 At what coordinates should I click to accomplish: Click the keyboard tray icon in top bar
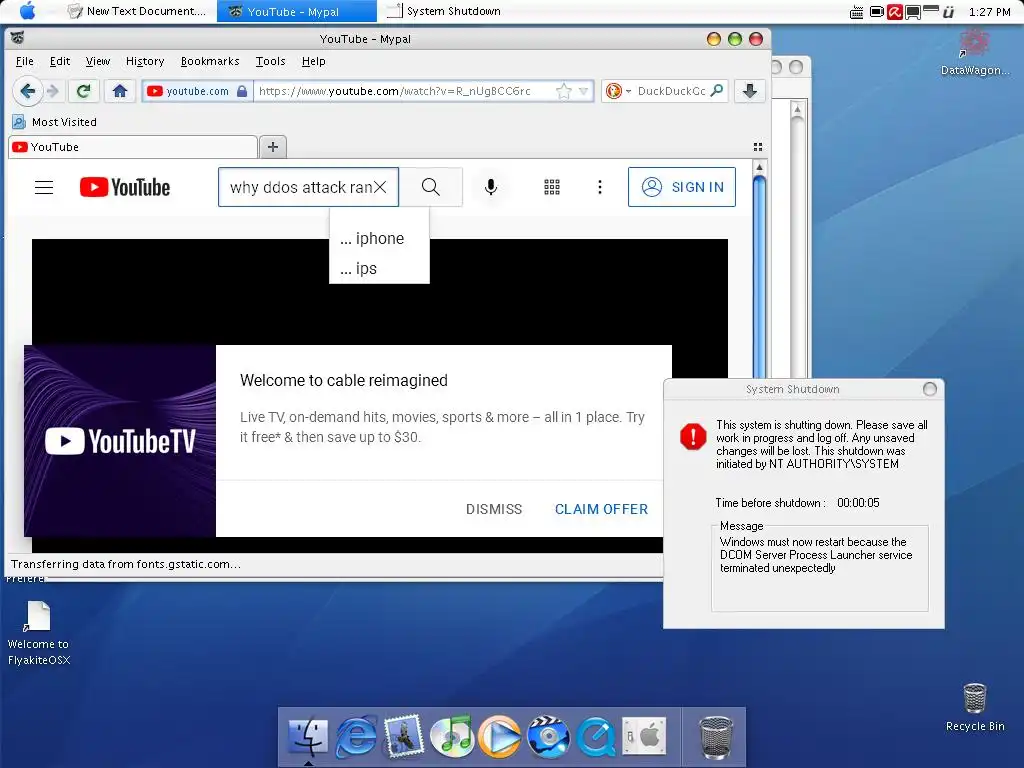(x=856, y=12)
